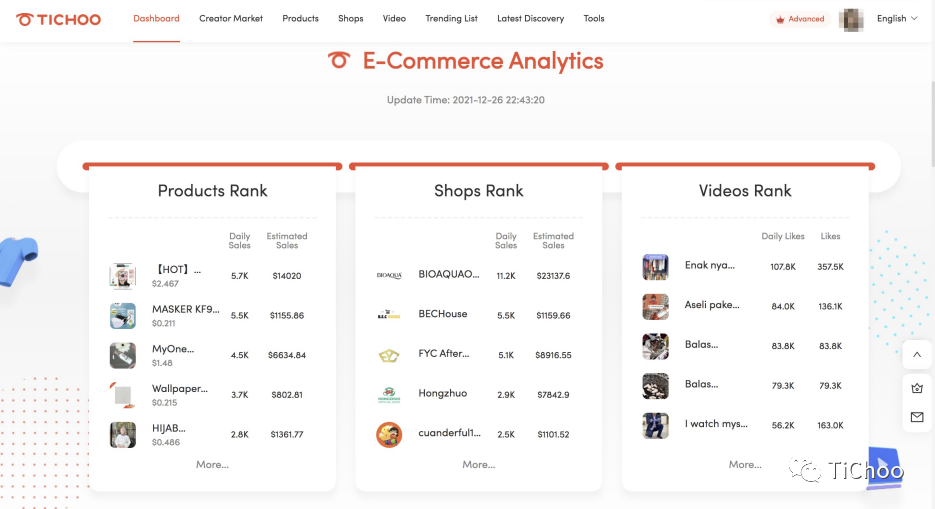935x509 pixels.
Task: Click the E-Commerce Analytics logo icon
Action: click(x=339, y=60)
